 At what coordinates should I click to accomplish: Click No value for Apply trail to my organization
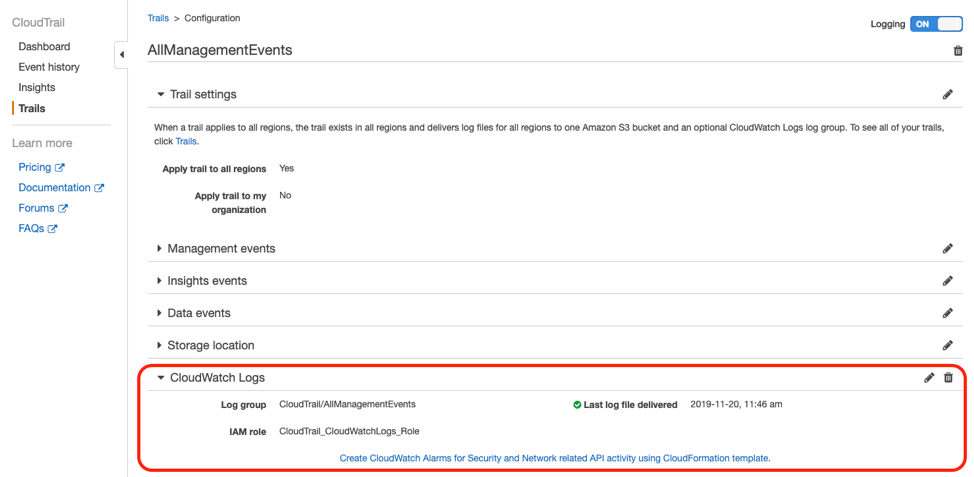[285, 195]
